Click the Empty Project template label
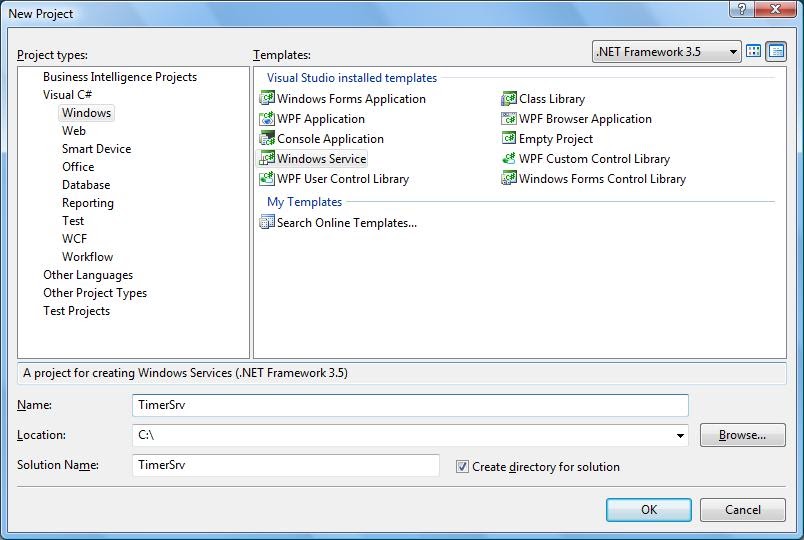 (556, 138)
